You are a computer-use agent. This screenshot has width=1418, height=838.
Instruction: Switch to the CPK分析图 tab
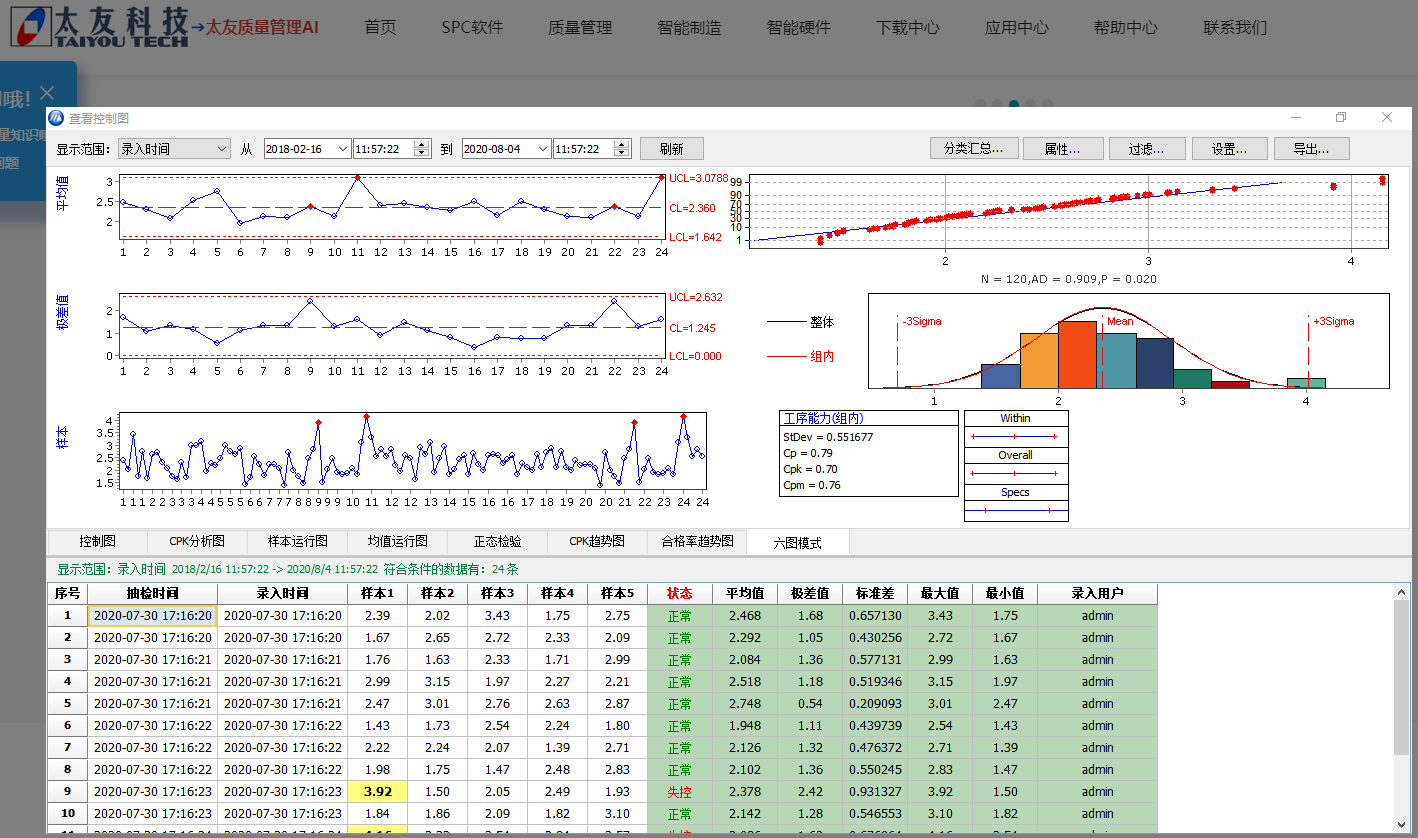click(197, 541)
